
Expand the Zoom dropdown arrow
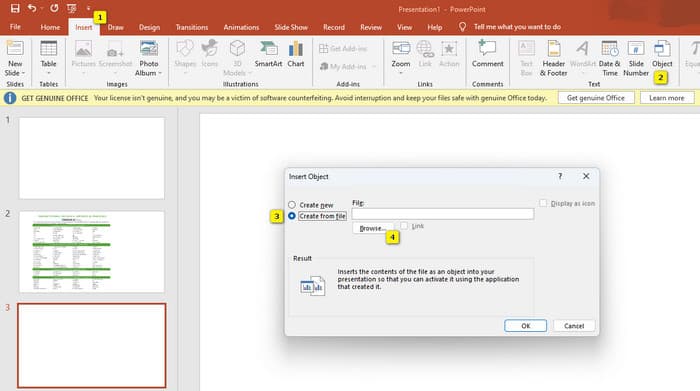click(x=401, y=73)
